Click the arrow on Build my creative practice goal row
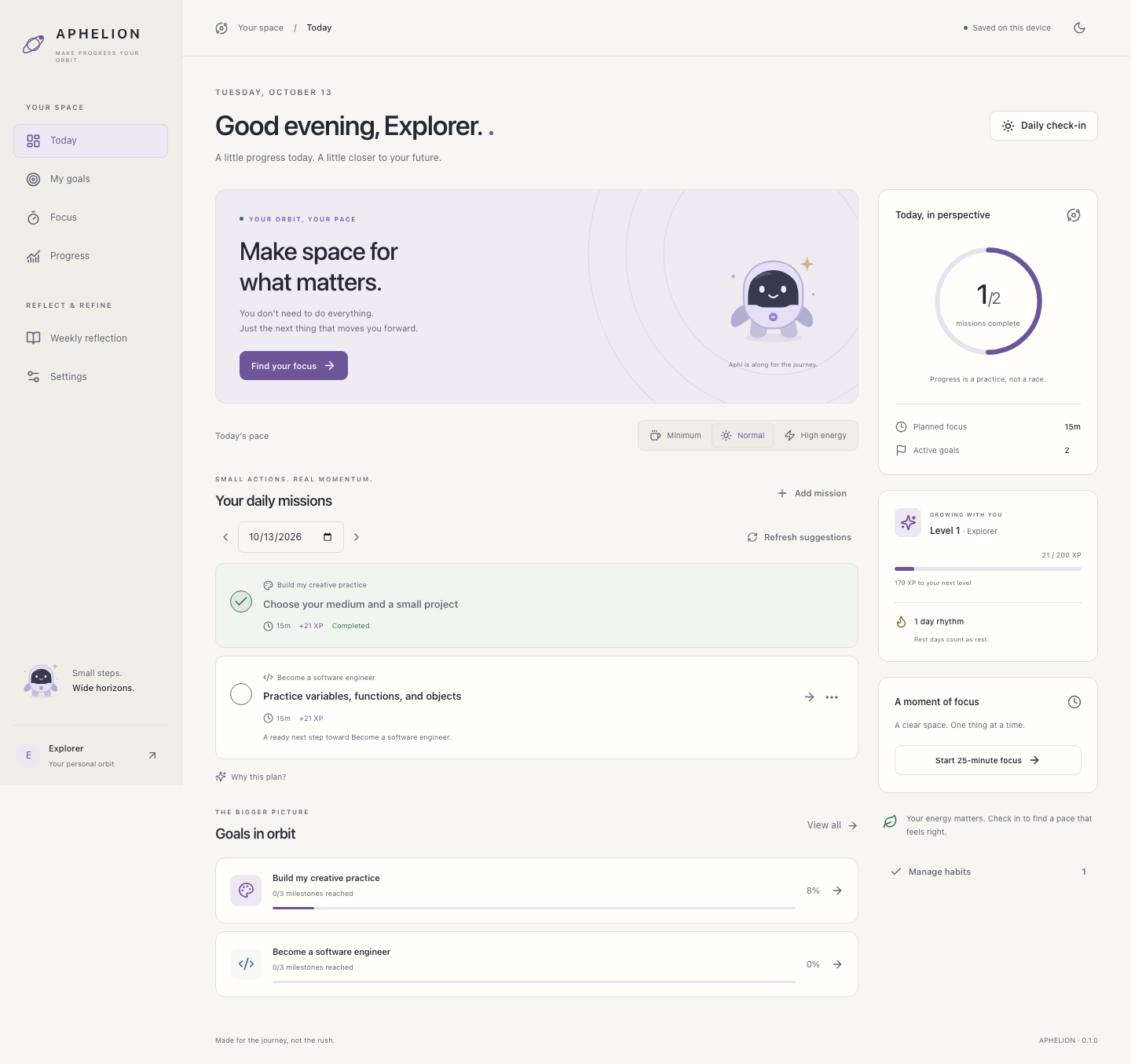Viewport: 1131px width, 1064px height. coord(837,890)
